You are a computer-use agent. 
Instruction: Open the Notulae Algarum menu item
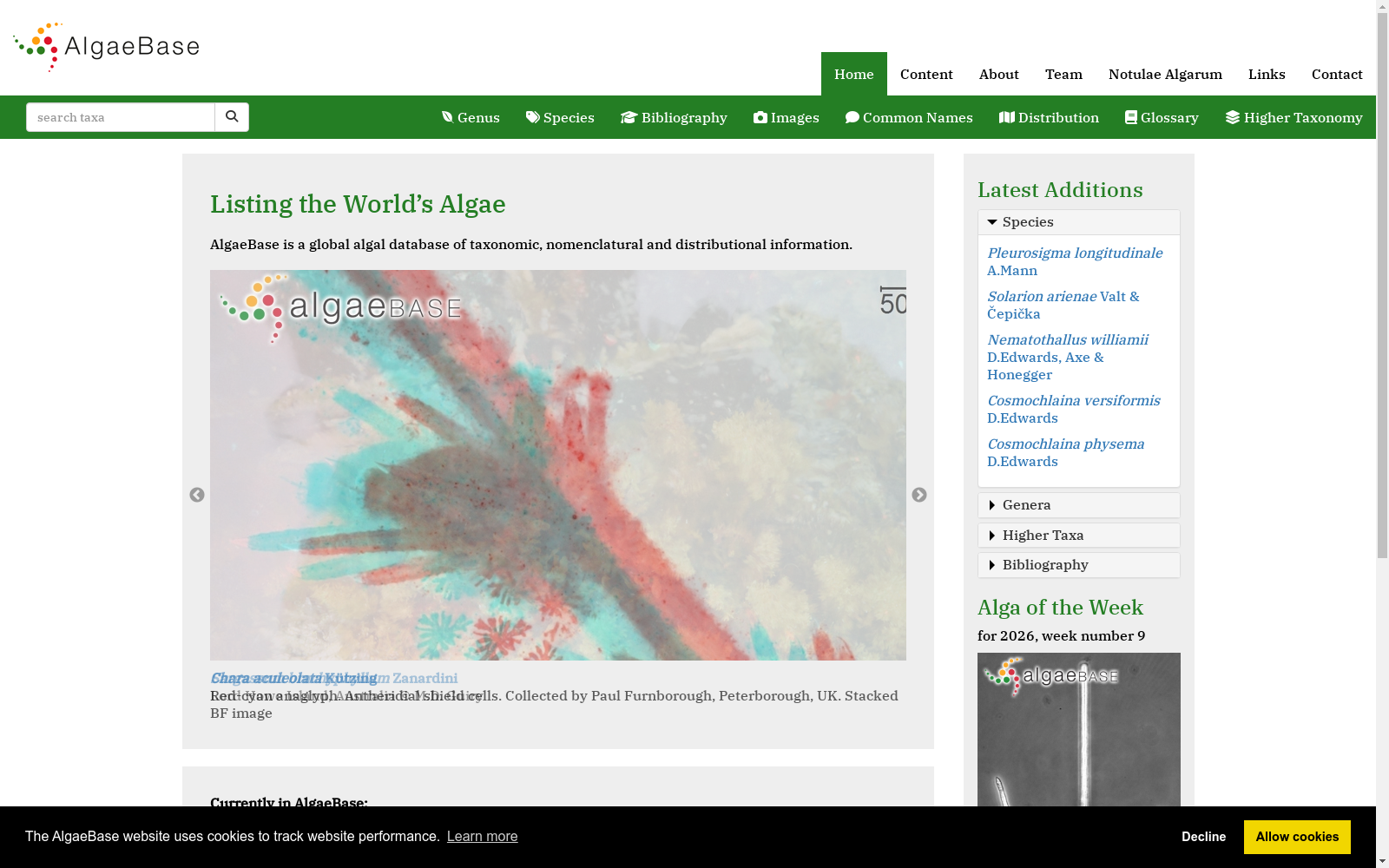click(1165, 74)
